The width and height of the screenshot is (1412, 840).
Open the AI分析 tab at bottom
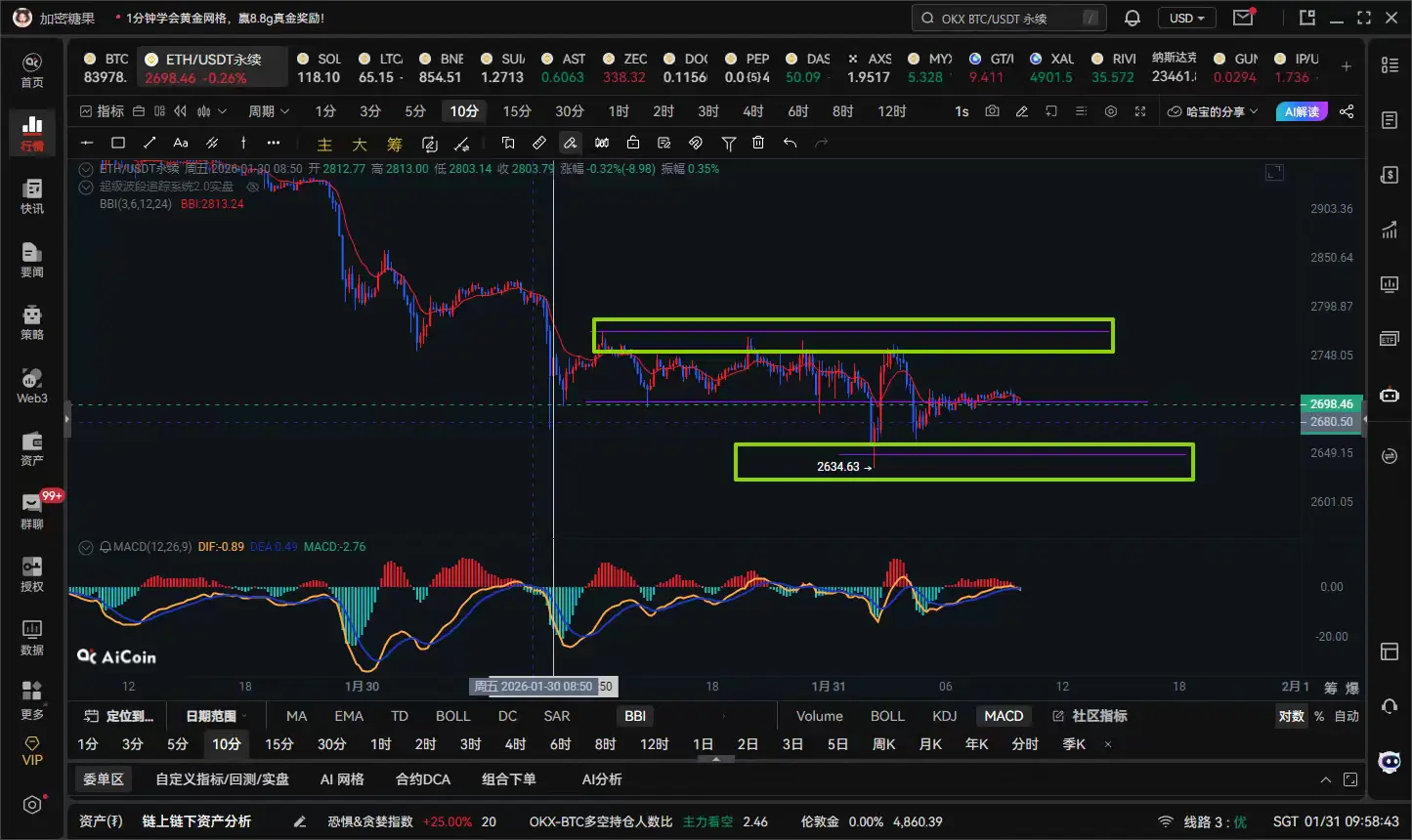coord(602,779)
